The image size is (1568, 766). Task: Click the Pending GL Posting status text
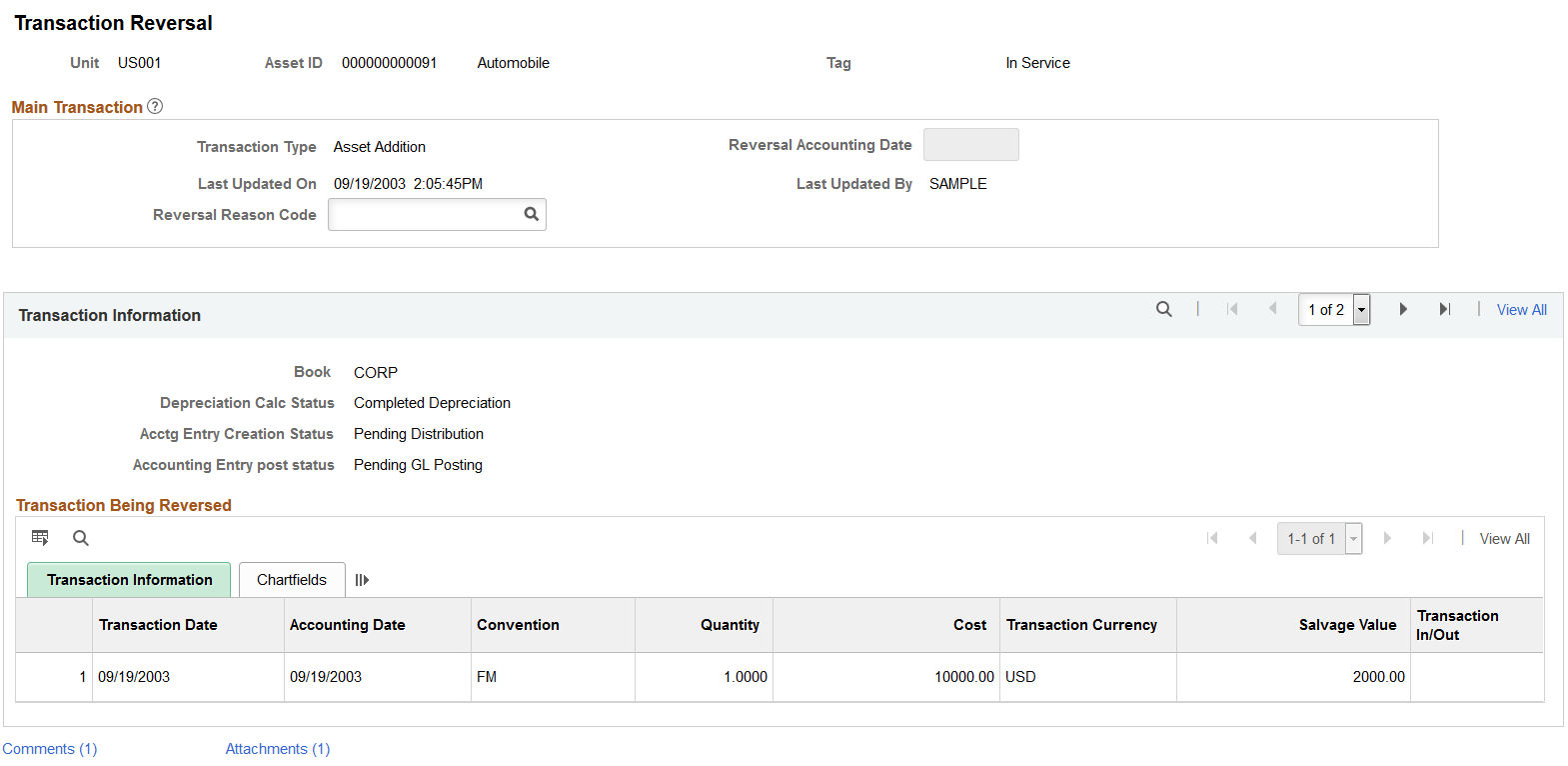[418, 465]
